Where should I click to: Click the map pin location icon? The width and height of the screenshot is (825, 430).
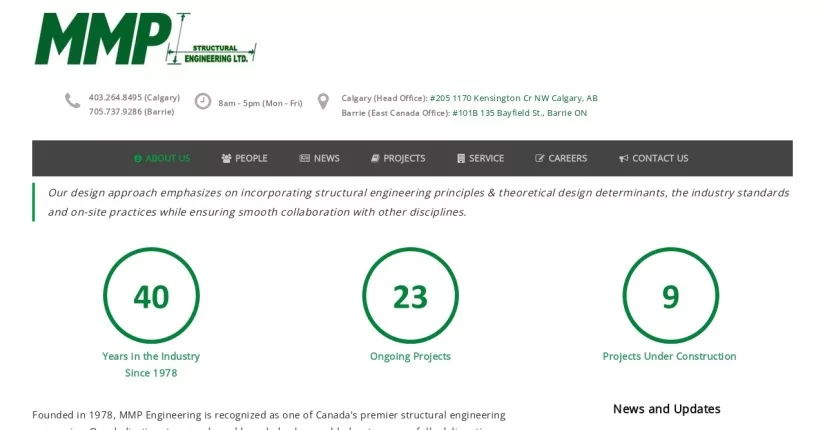[323, 101]
